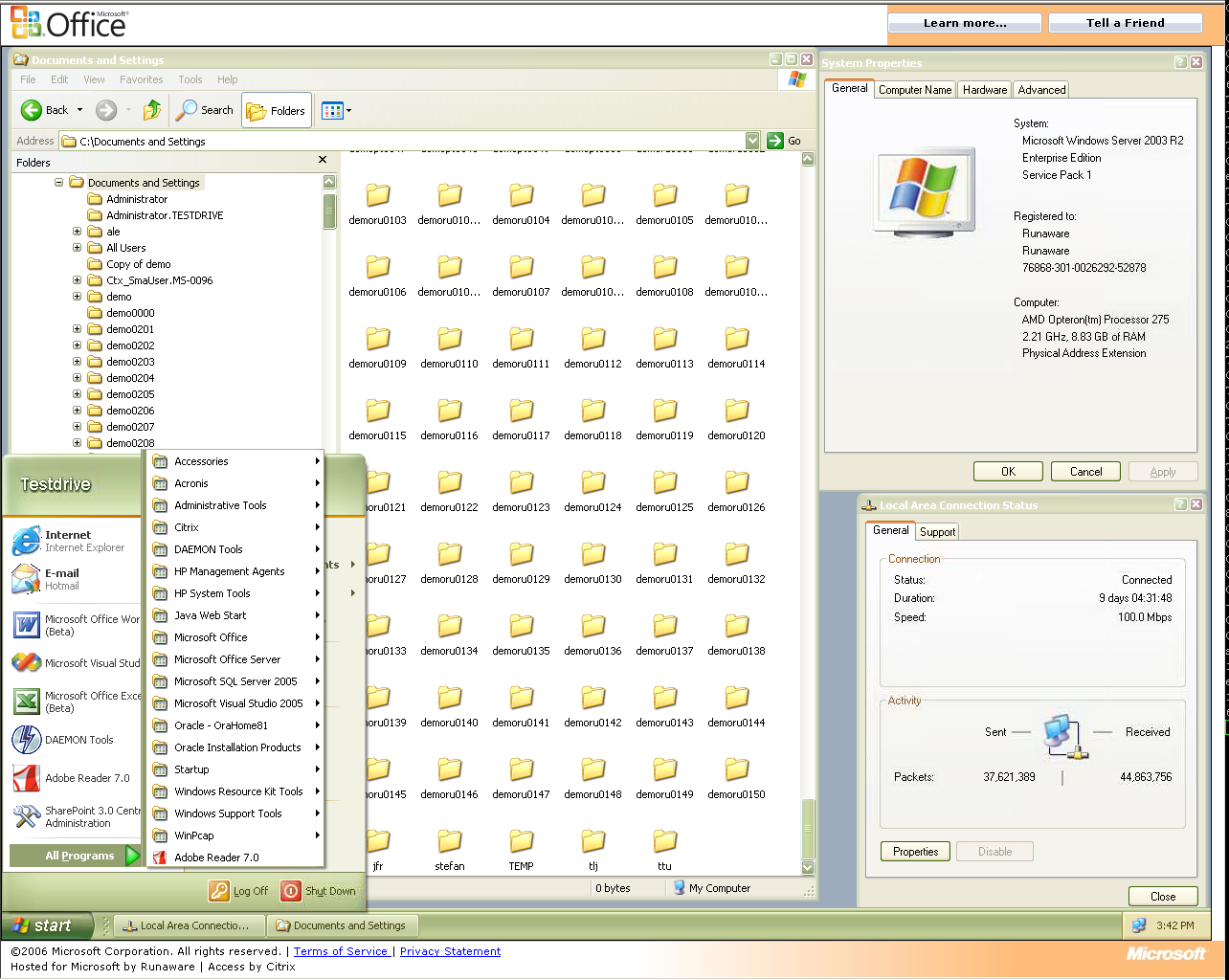Viewport: 1229px width, 980px height.
Task: Click the Up folder icon in toolbar
Action: click(x=151, y=110)
